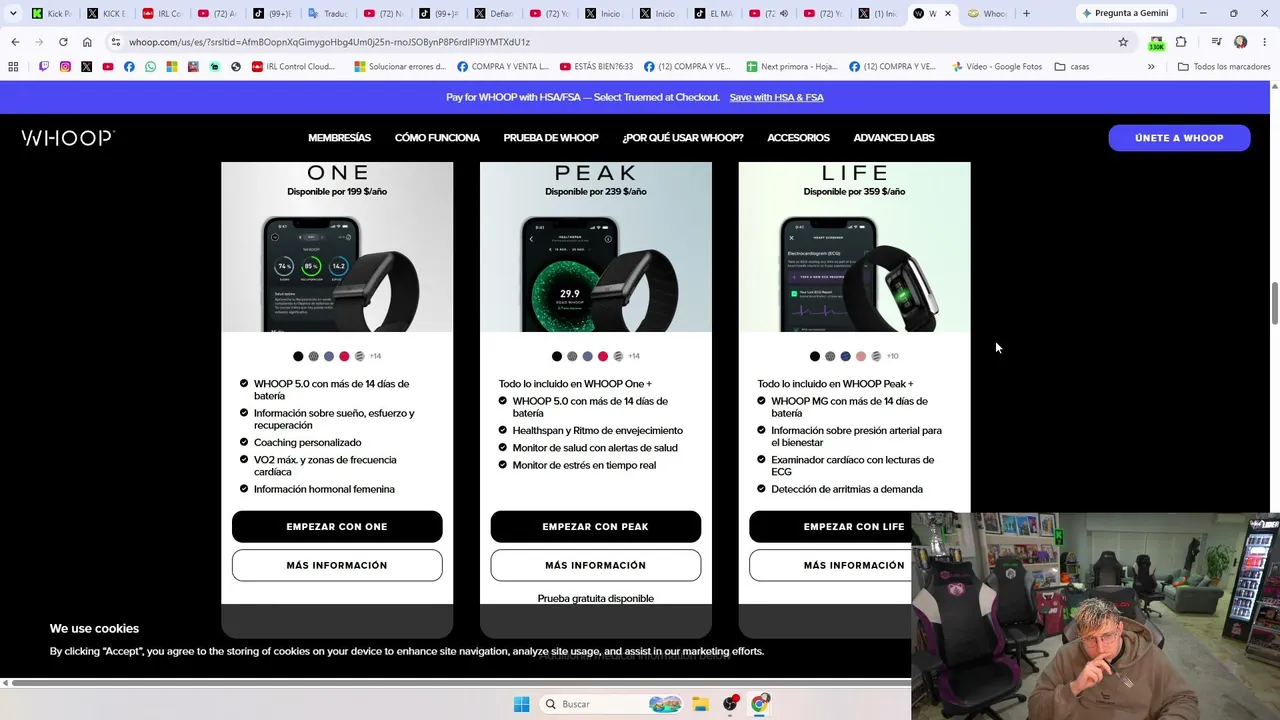Open the X bookmark icon in bookmarks bar

click(x=87, y=67)
